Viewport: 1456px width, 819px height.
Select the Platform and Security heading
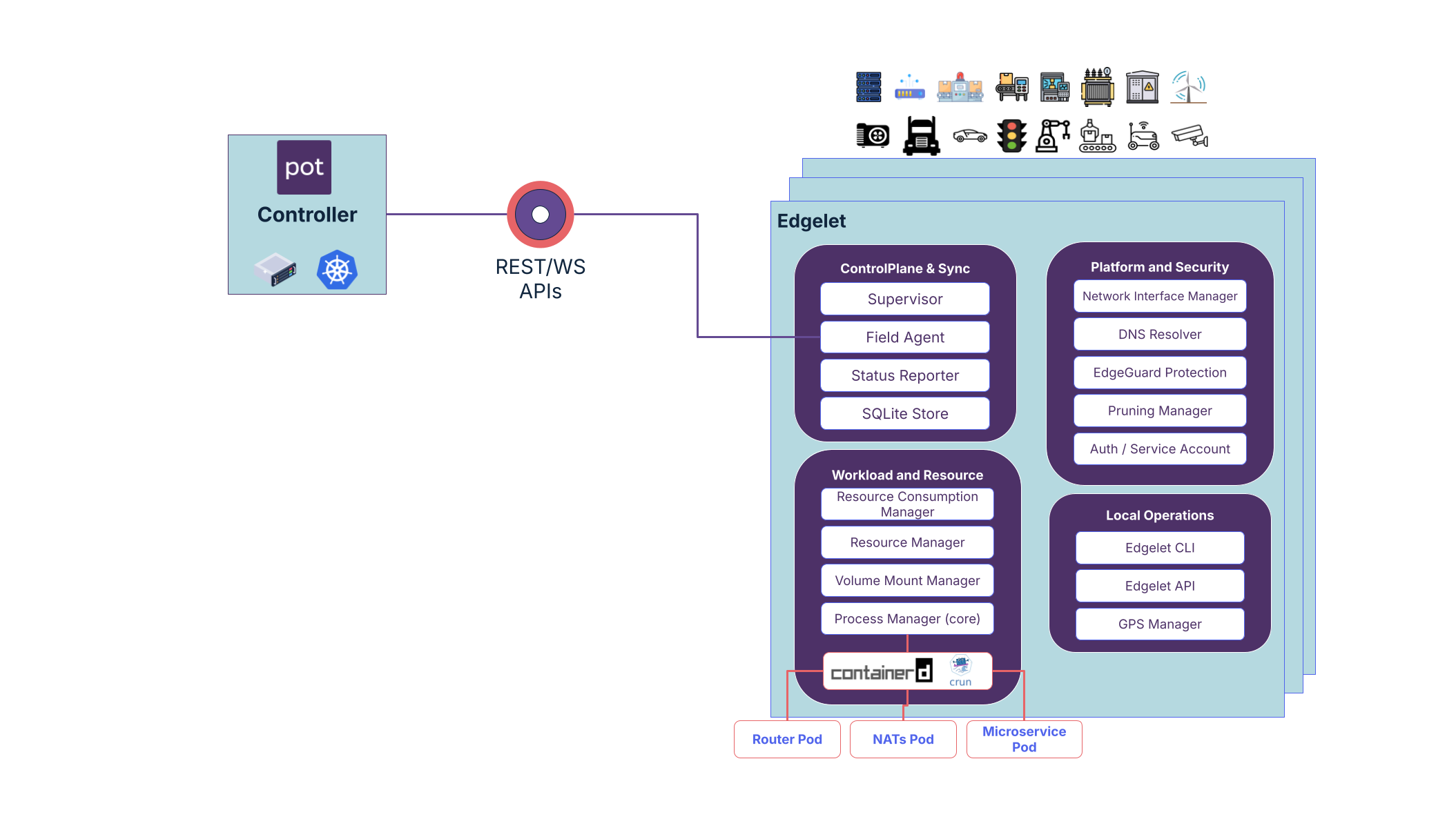point(1160,267)
